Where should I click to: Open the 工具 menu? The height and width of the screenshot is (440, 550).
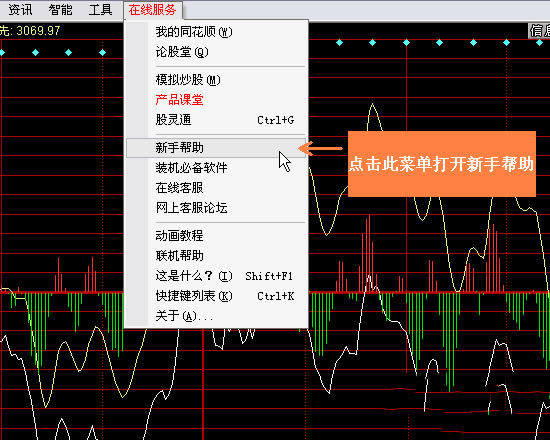pos(100,10)
